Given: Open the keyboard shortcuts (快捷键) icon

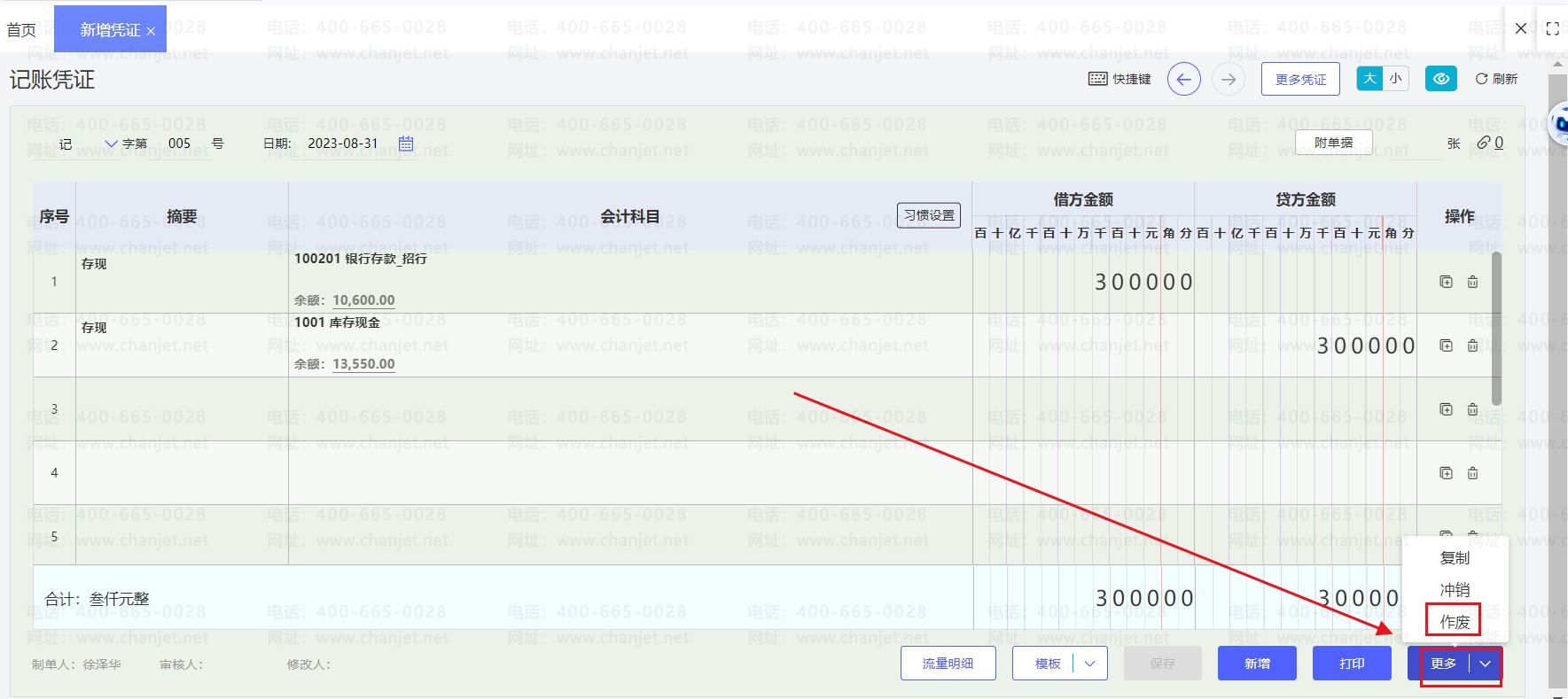Looking at the screenshot, I should pyautogui.click(x=1097, y=79).
